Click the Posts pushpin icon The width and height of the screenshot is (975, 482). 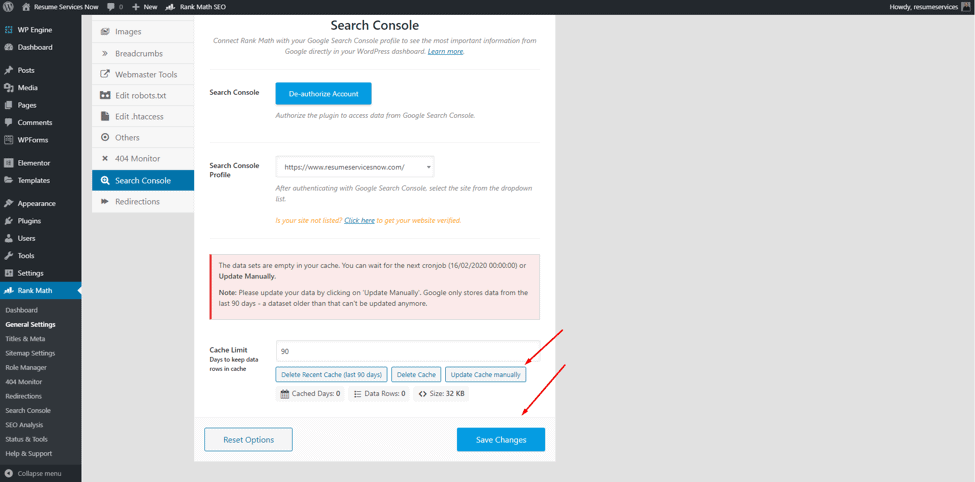pyautogui.click(x=9, y=70)
